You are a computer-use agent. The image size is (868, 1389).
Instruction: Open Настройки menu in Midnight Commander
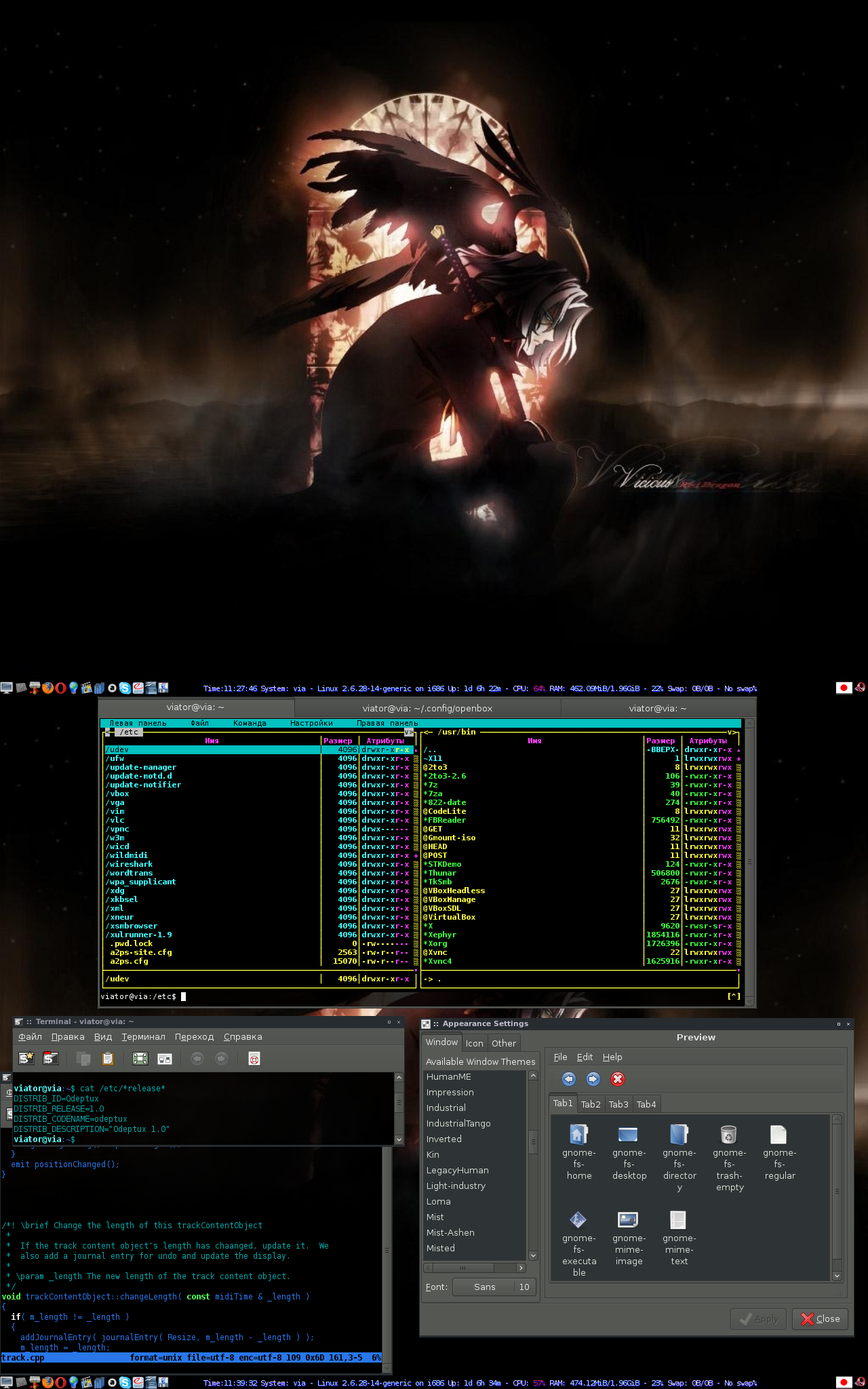311,723
